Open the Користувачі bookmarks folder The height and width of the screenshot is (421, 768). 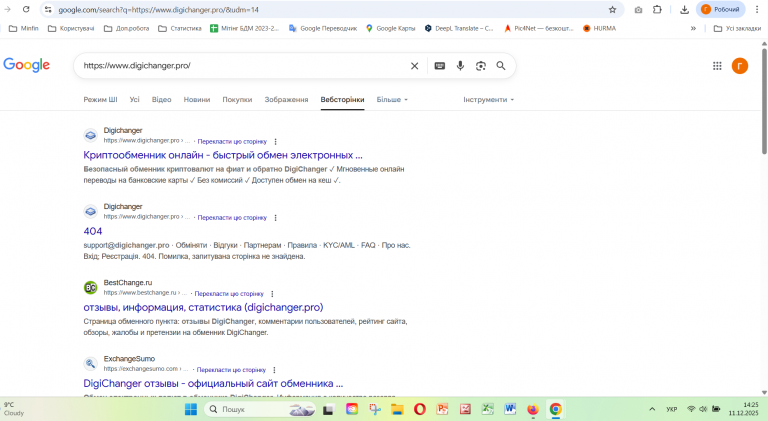click(x=71, y=28)
